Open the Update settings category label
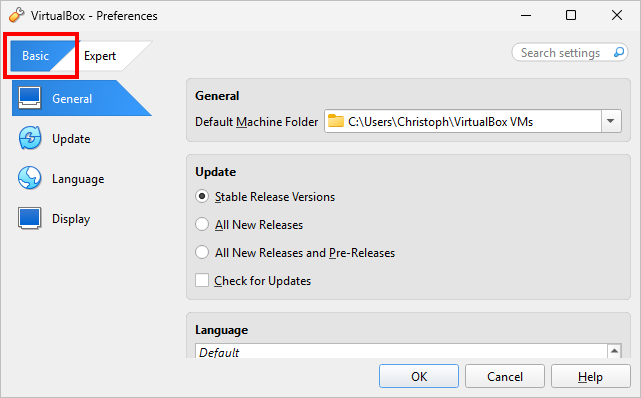The height and width of the screenshot is (398, 641). (x=71, y=139)
